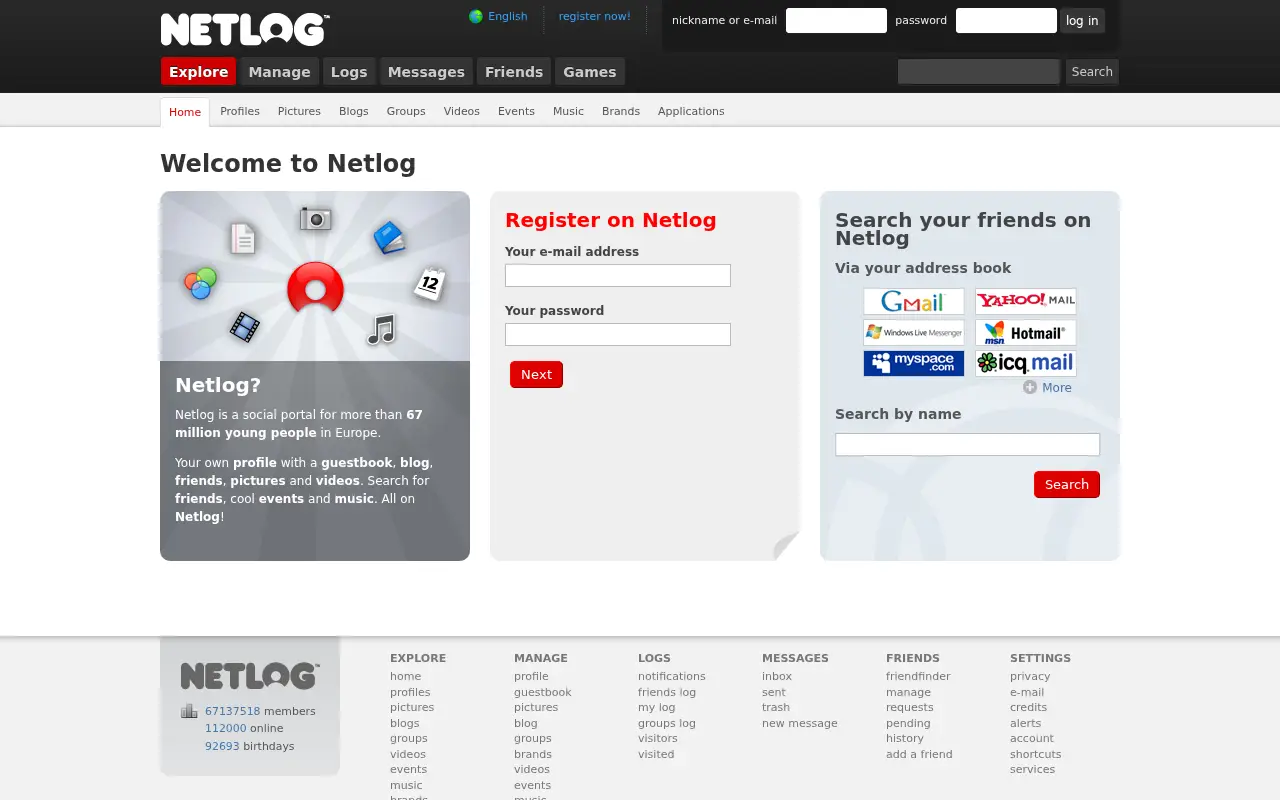Image resolution: width=1280 pixels, height=800 pixels.
Task: Click the globe language icon
Action: coord(476,16)
